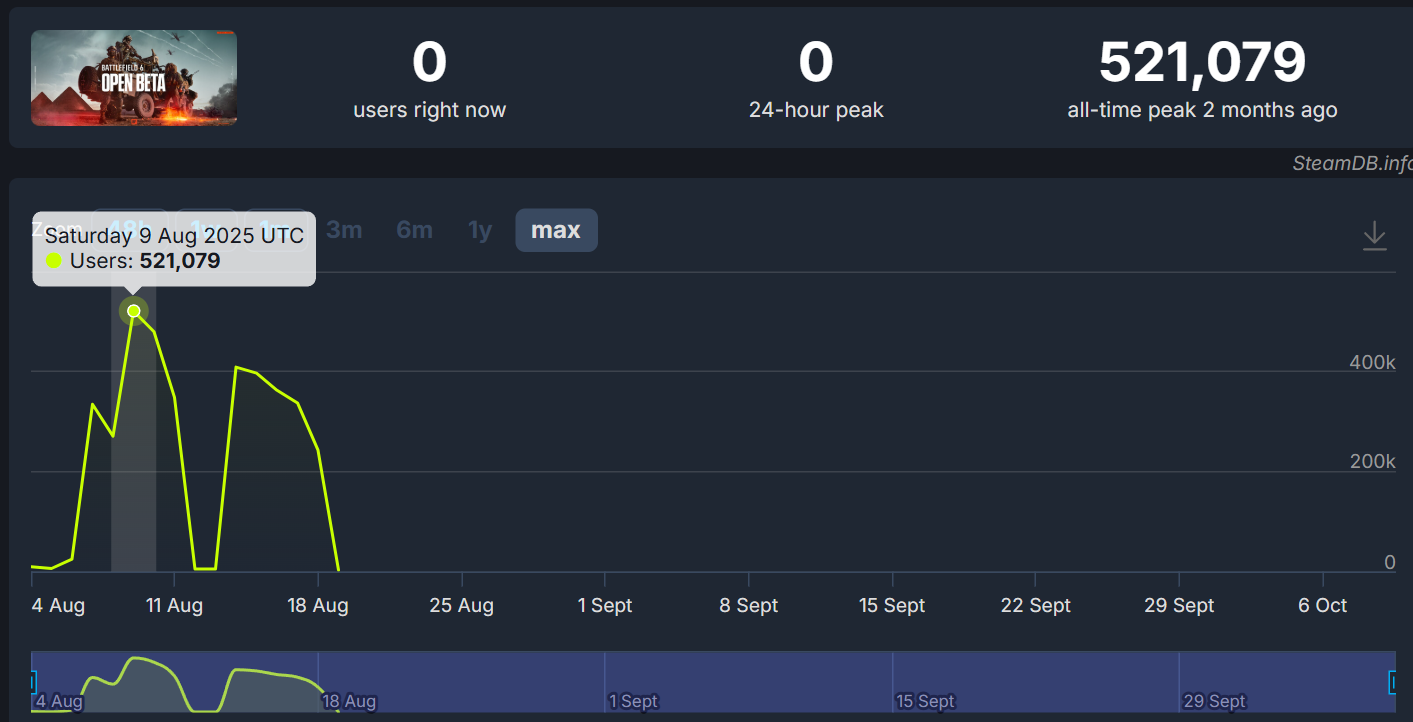Click the 521,079 all-time peak figure
The height and width of the screenshot is (722, 1413).
click(x=1202, y=62)
